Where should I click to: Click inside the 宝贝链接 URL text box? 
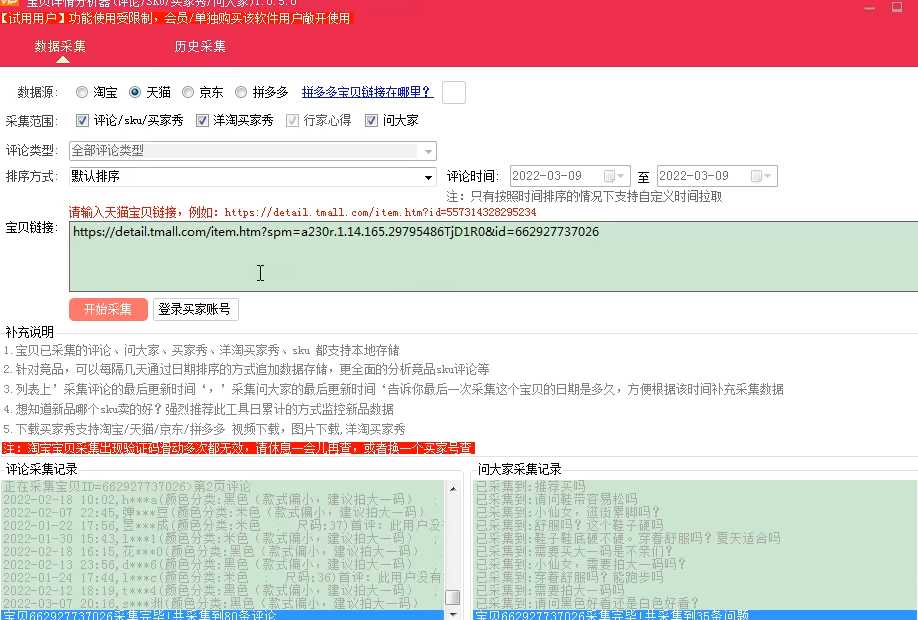click(x=494, y=256)
